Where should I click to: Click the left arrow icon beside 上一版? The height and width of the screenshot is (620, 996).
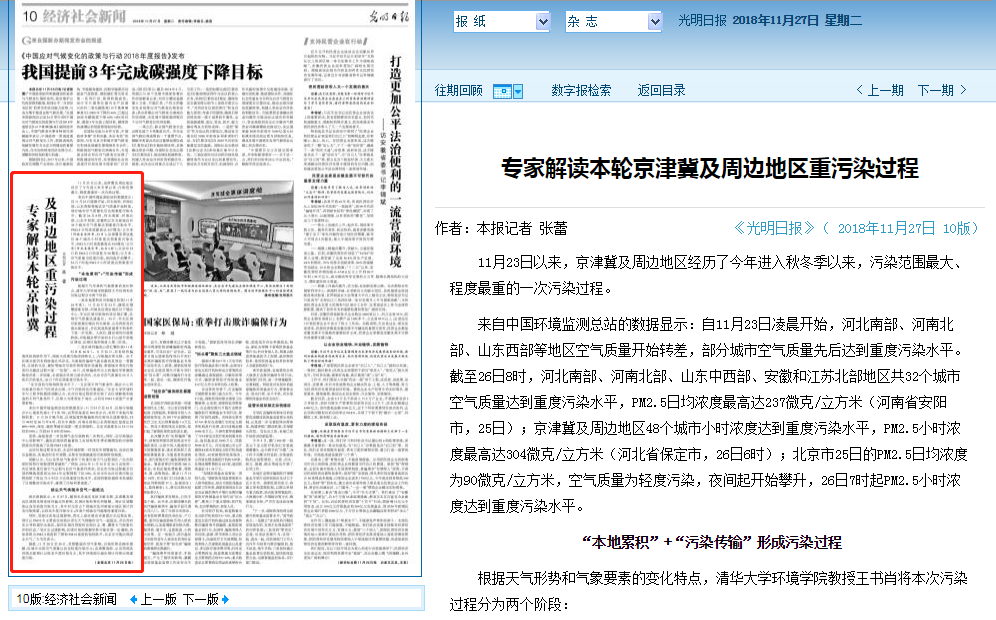coord(133,600)
